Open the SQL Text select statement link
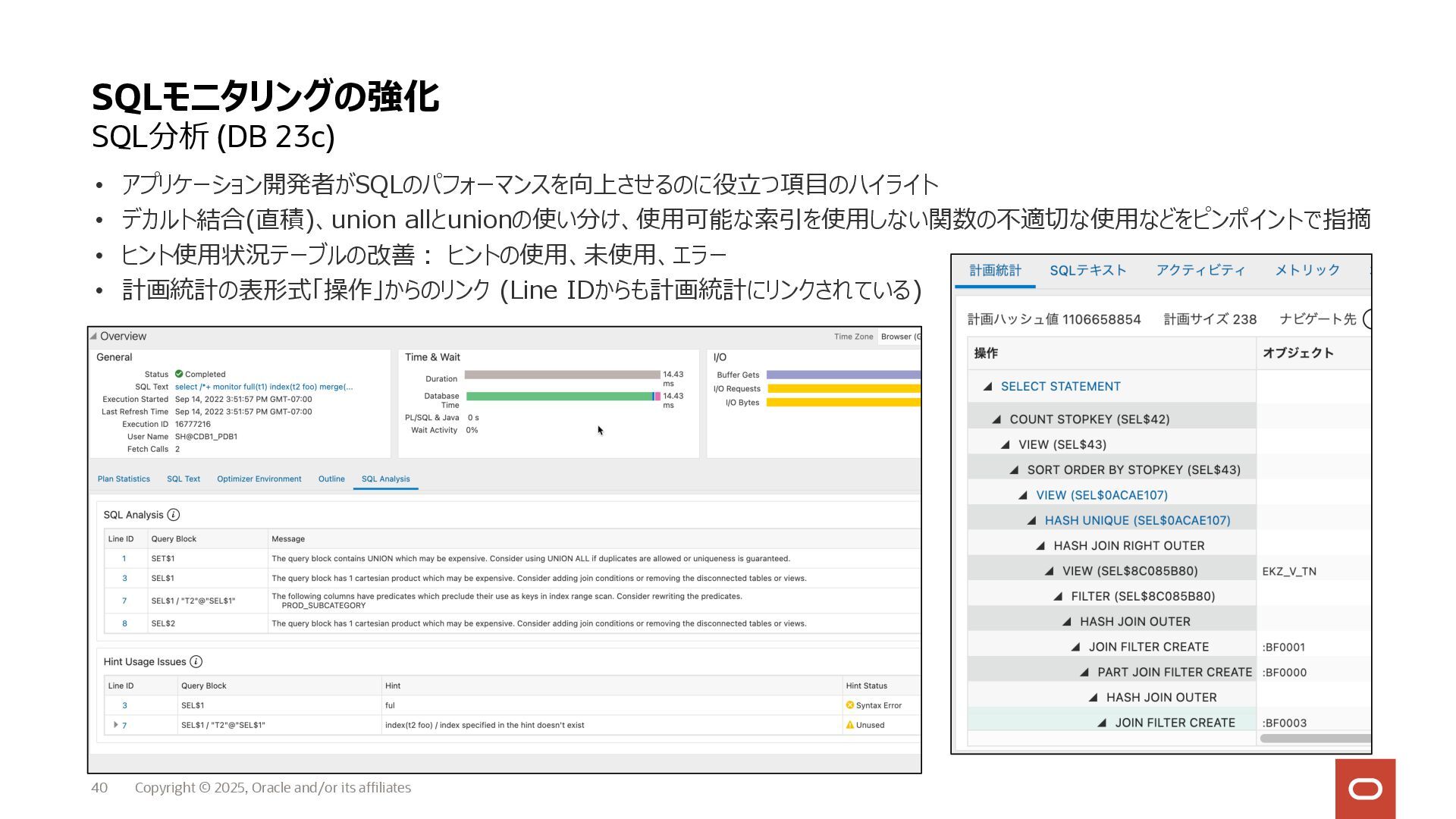 pyautogui.click(x=264, y=387)
